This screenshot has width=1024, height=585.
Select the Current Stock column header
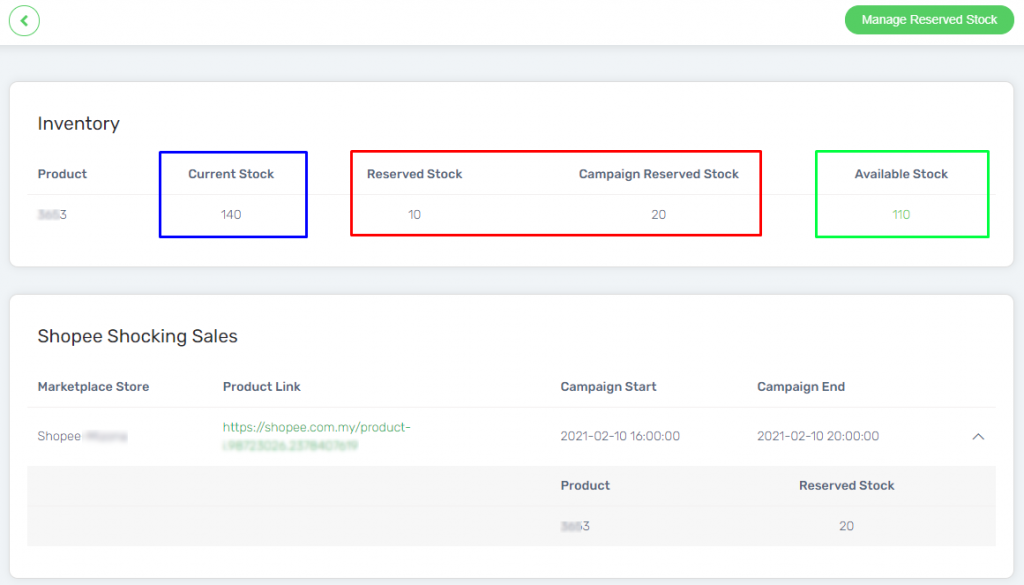pyautogui.click(x=231, y=173)
